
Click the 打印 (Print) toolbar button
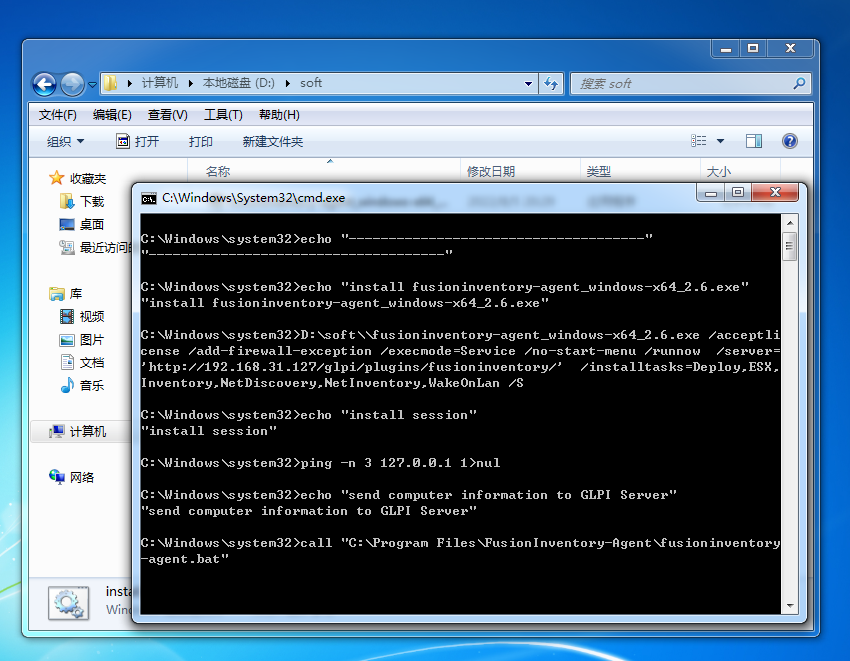(x=200, y=141)
